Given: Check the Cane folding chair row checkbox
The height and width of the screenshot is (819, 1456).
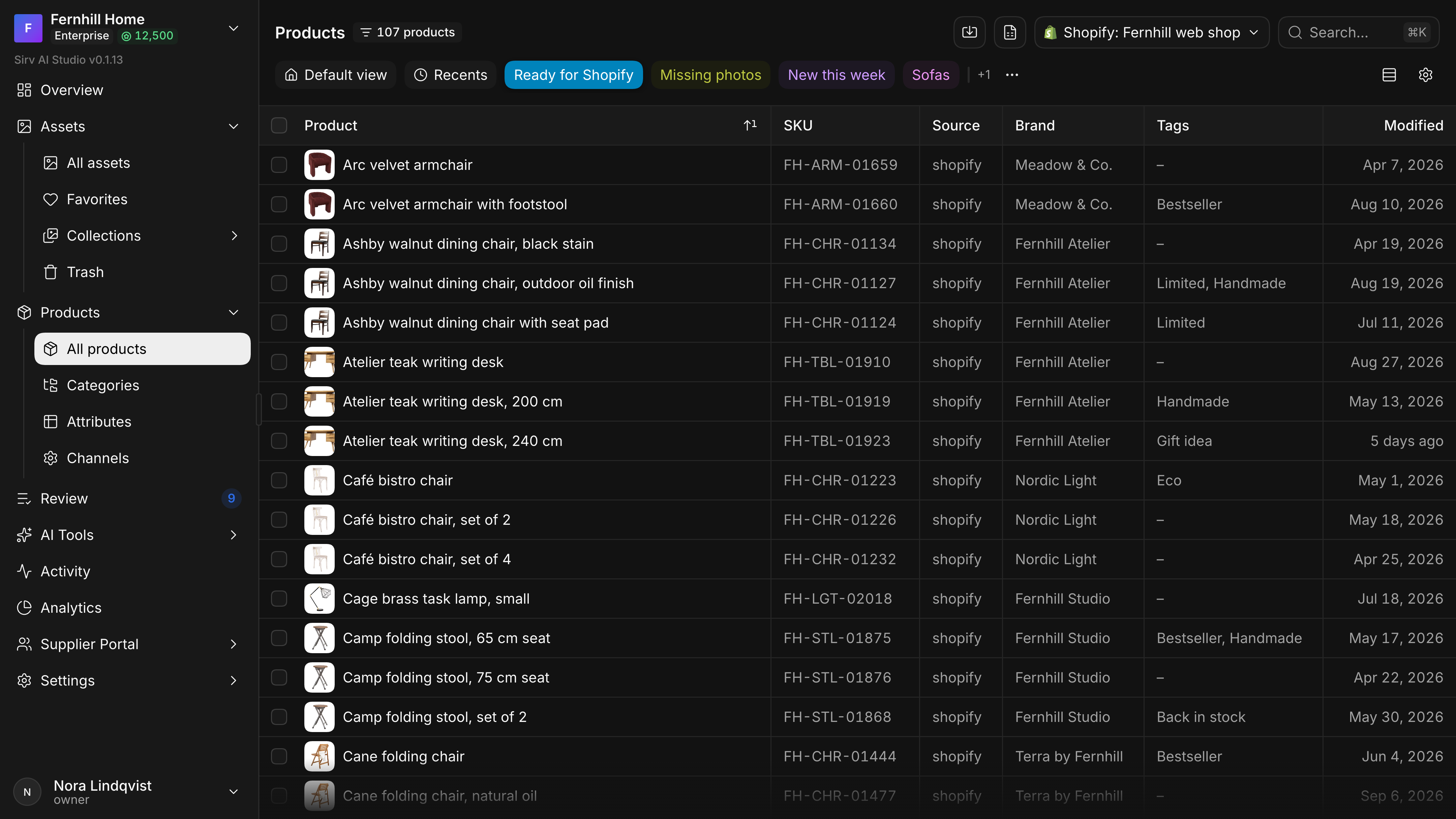Looking at the screenshot, I should (x=279, y=756).
